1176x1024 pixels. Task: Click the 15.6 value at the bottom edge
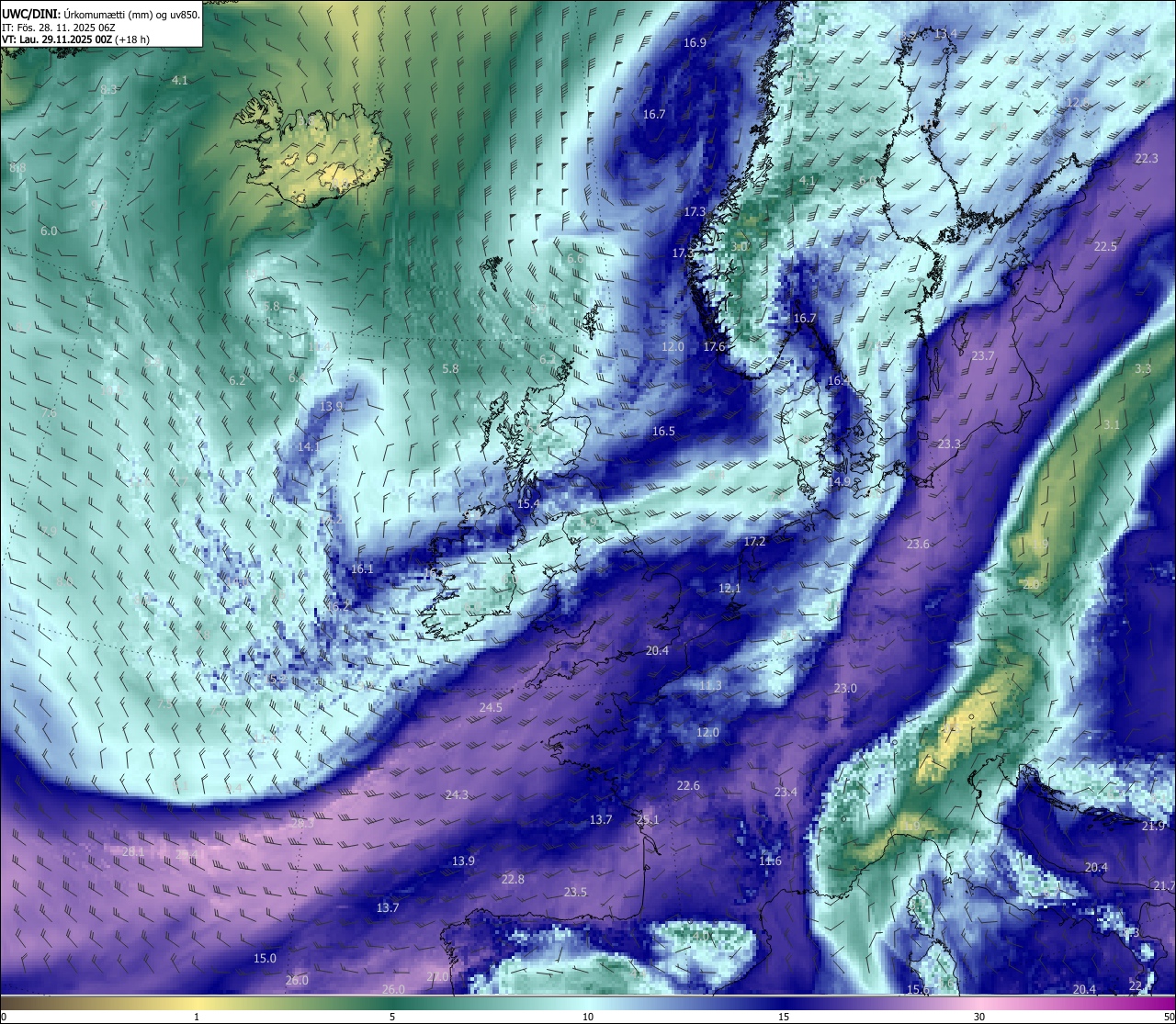click(918, 990)
